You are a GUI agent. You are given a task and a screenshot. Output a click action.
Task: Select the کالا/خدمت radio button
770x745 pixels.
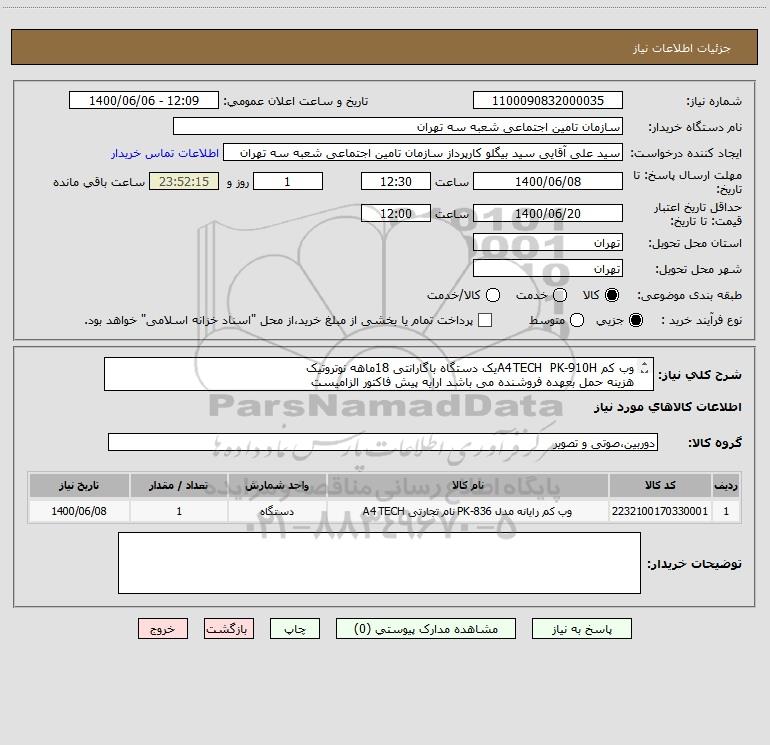[493, 295]
